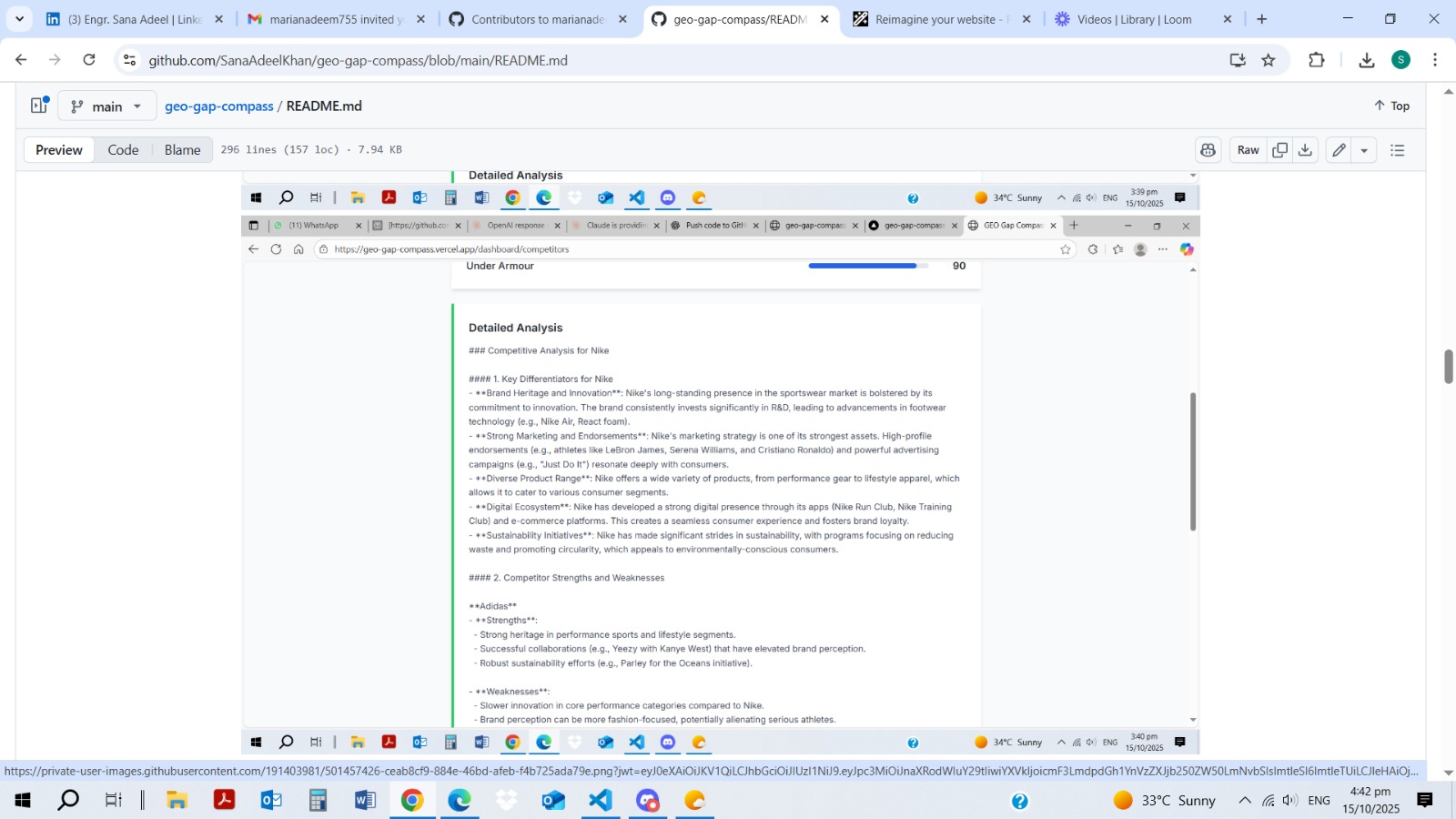Image resolution: width=1456 pixels, height=819 pixels.
Task: Bookmark this page with star icon
Action: click(1269, 60)
